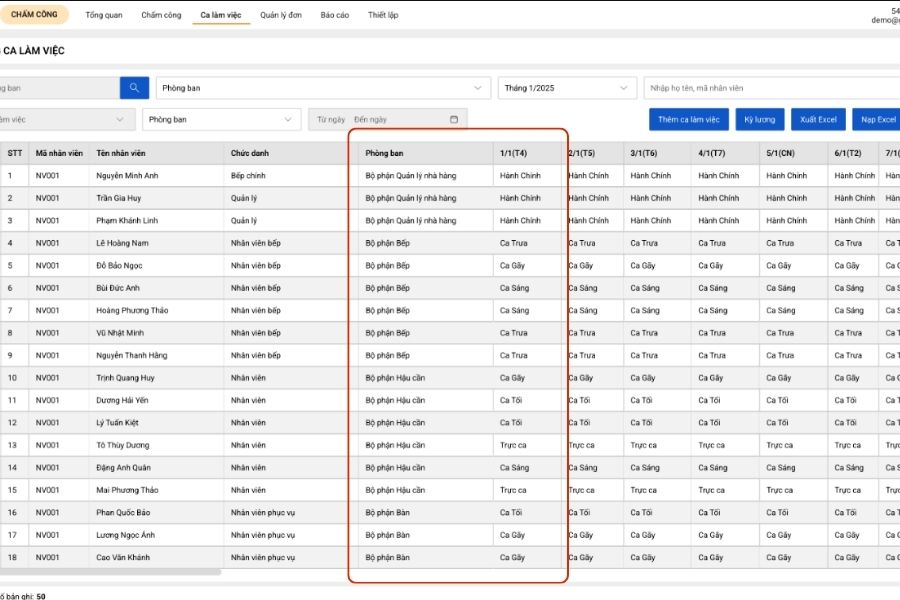Switch to the Tổng quan tab
The image size is (900, 600).
pos(104,15)
